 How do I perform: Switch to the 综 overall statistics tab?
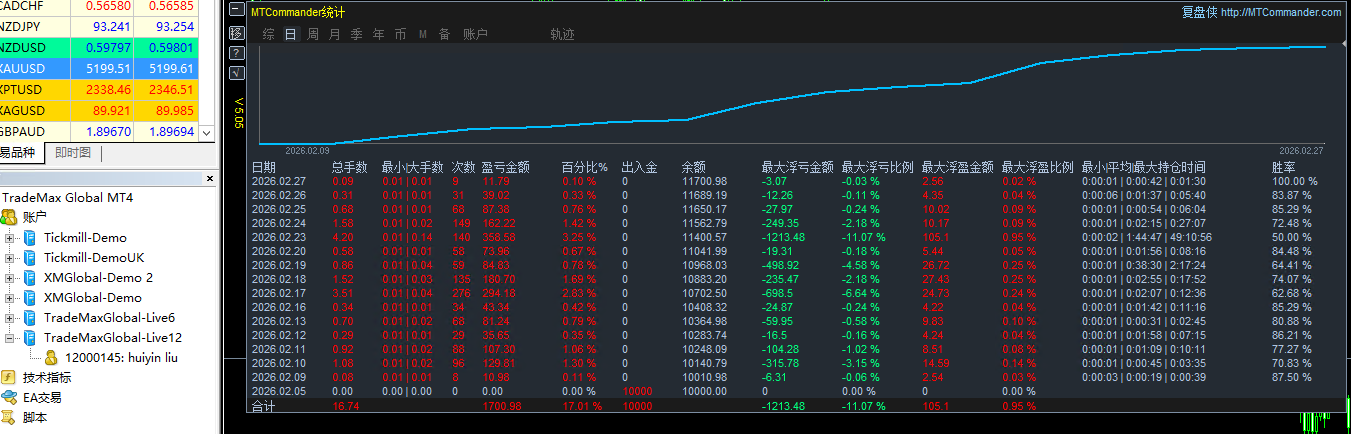click(x=269, y=34)
